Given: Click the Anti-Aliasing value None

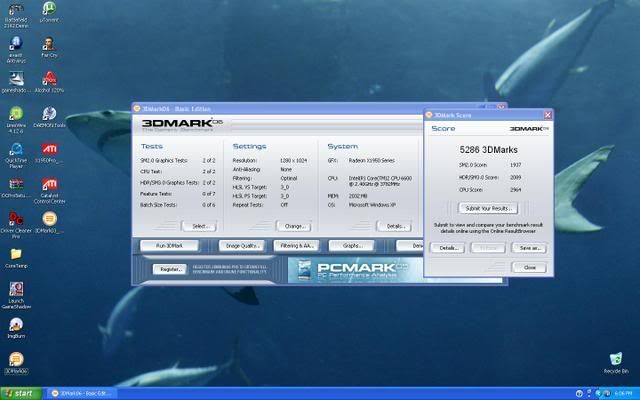Looking at the screenshot, I should [286, 169].
